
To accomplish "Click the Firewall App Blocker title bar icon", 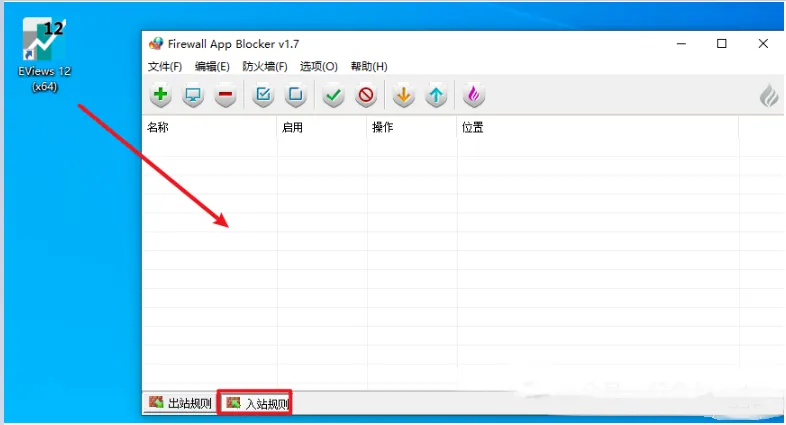I will 156,44.
